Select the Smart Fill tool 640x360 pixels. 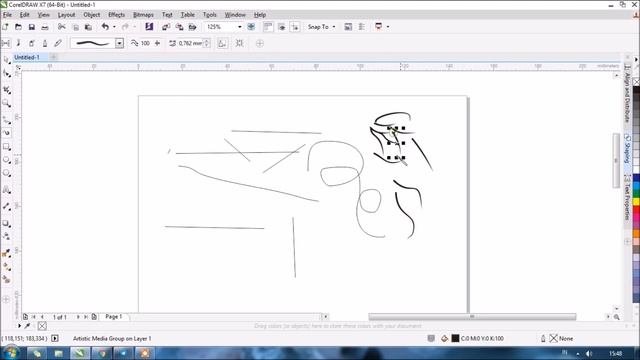click(7, 280)
